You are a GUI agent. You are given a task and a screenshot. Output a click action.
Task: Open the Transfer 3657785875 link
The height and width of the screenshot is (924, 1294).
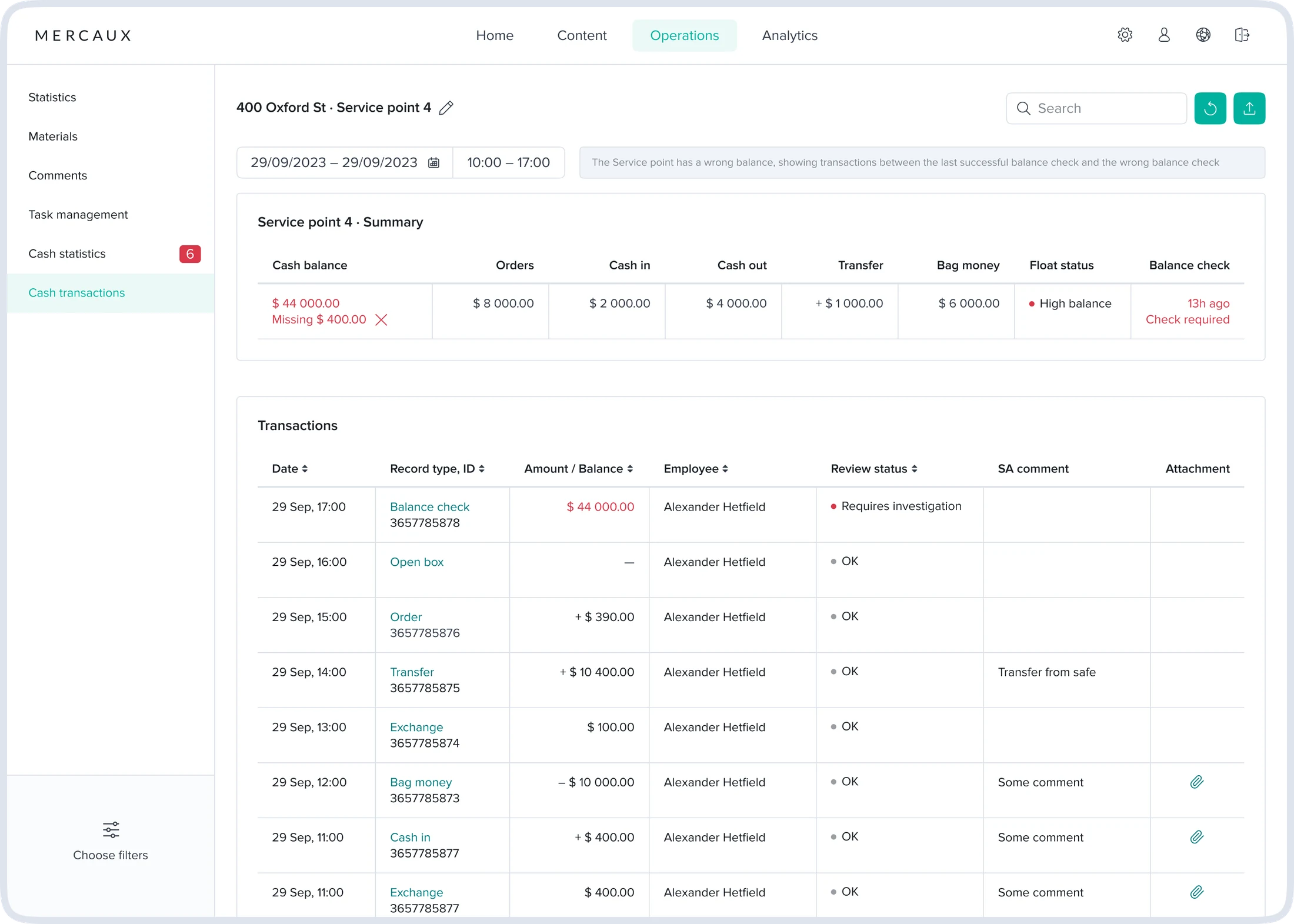click(x=412, y=672)
